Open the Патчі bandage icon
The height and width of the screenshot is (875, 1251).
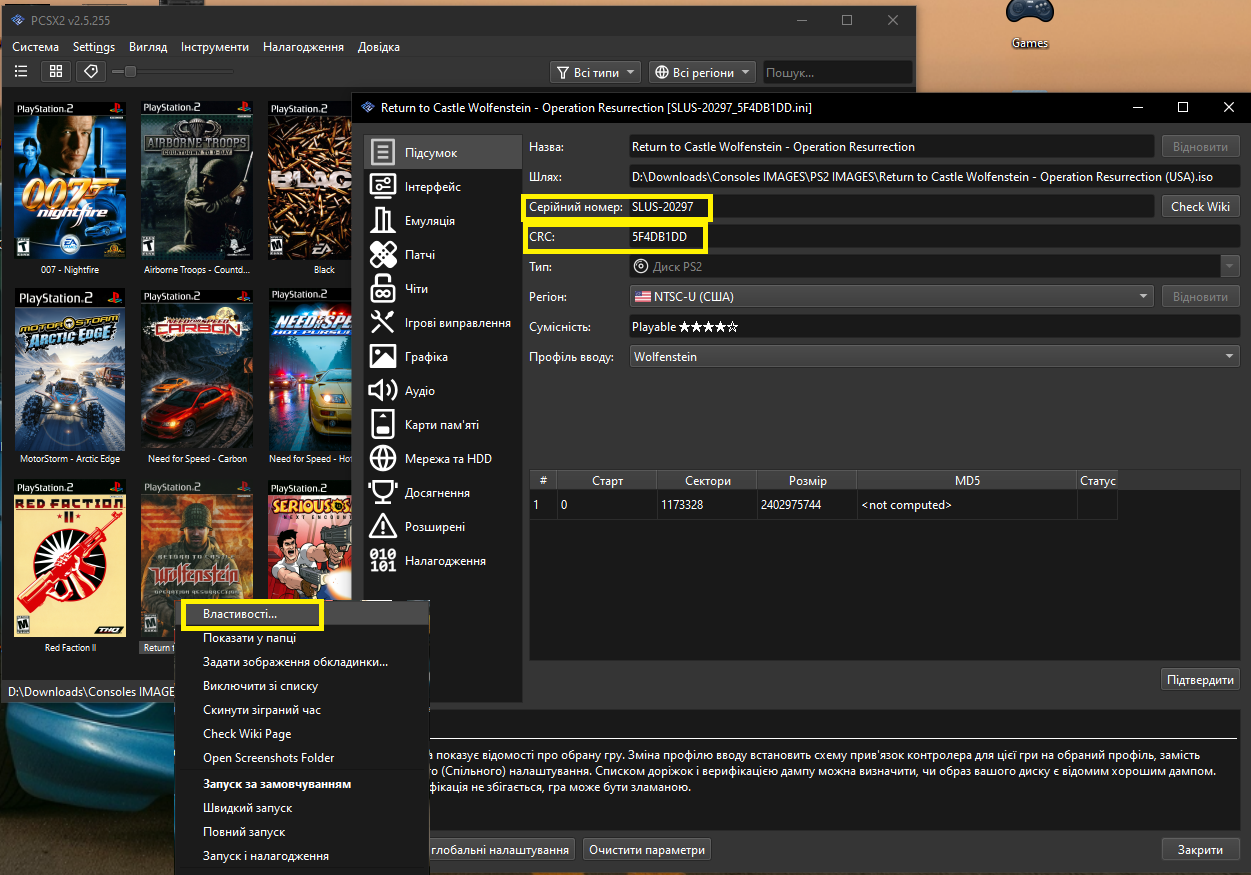(x=383, y=254)
